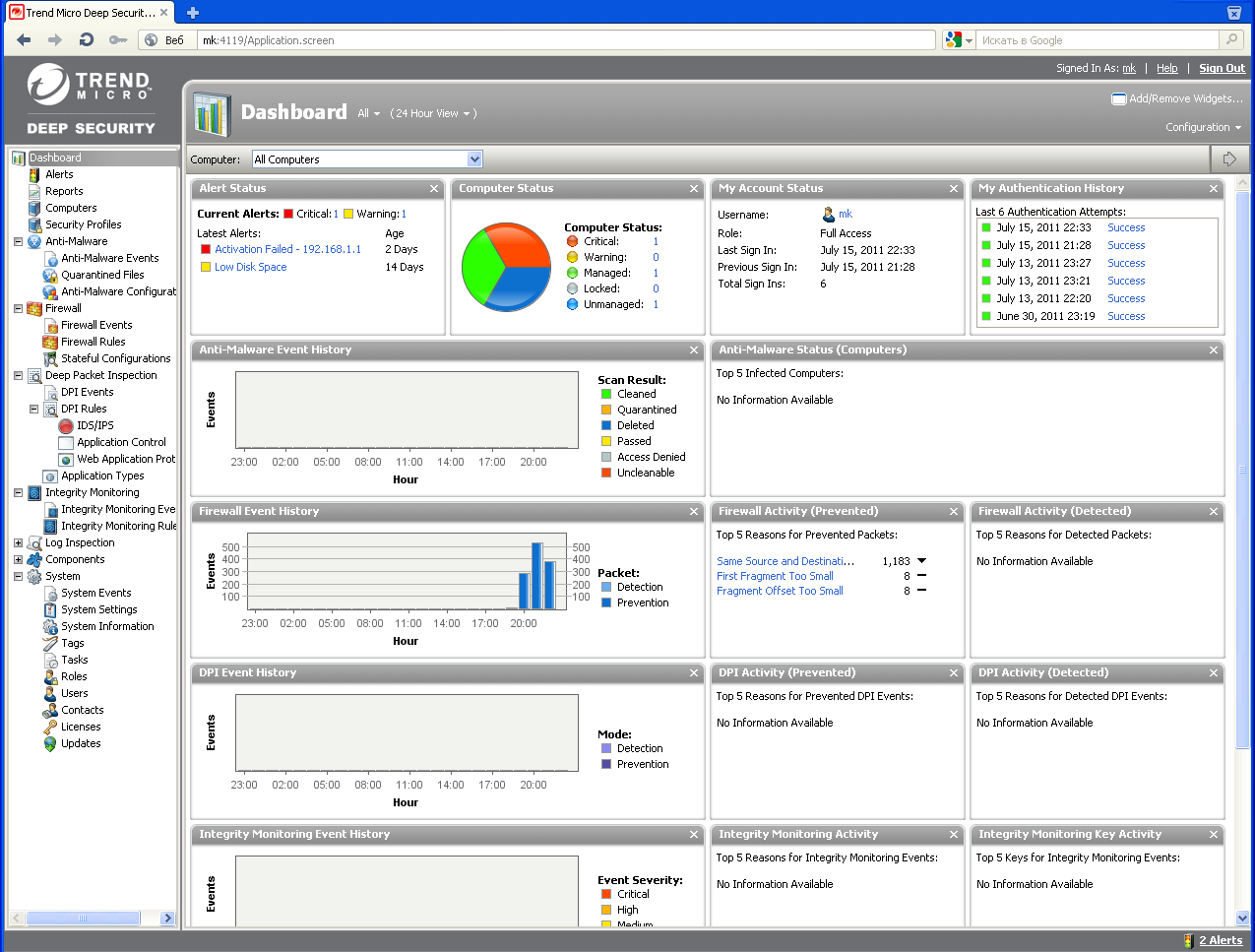Click the Alerts icon in sidebar
This screenshot has height=952, width=1255.
click(x=34, y=175)
